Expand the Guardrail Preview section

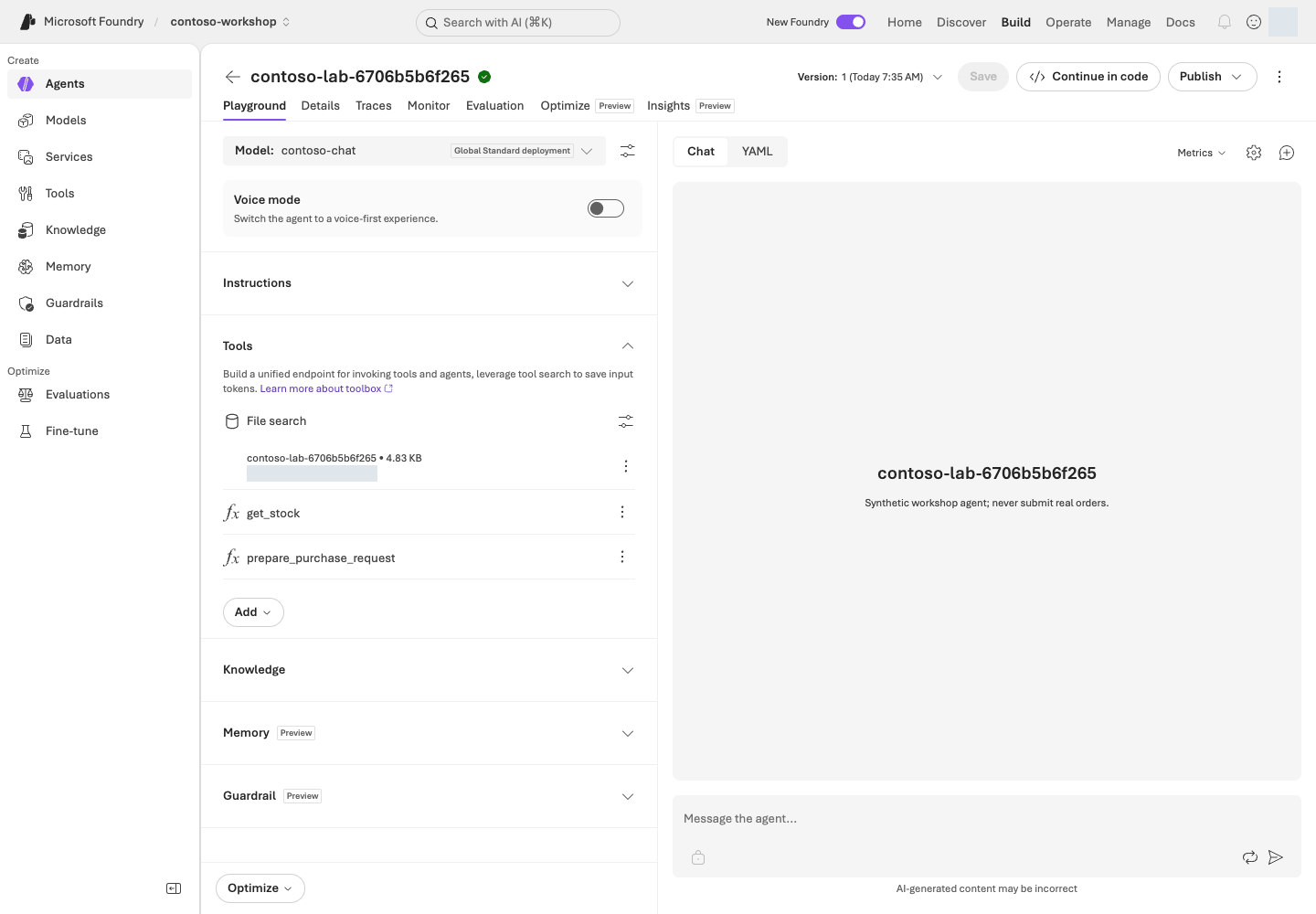[x=429, y=796]
